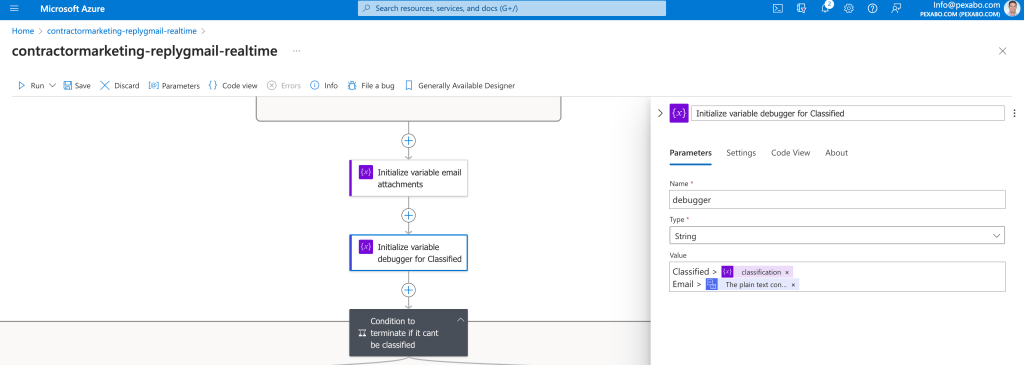1024x365 pixels.
Task: Switch to the About tab
Action: point(837,153)
